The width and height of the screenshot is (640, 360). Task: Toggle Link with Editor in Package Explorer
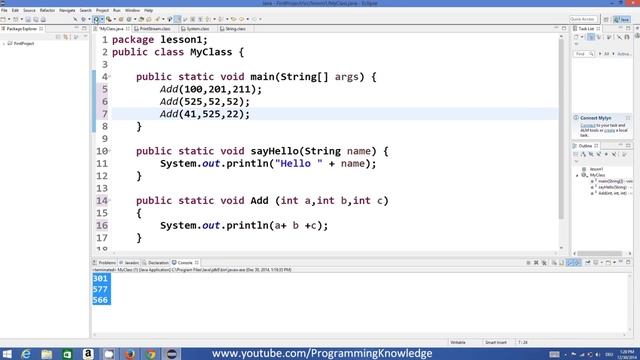66,37
